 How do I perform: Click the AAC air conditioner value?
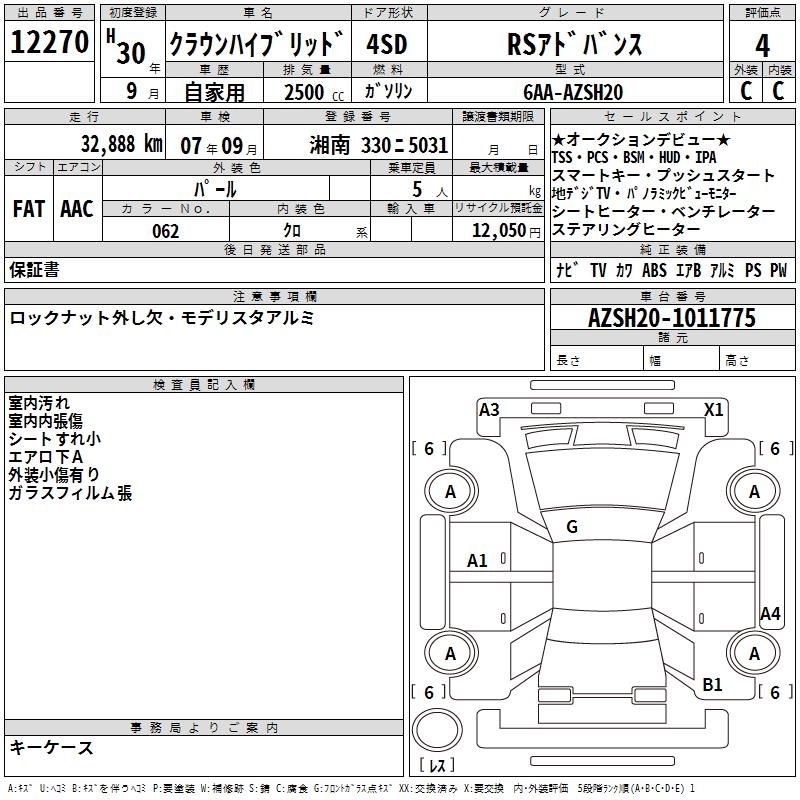pyautogui.click(x=77, y=209)
